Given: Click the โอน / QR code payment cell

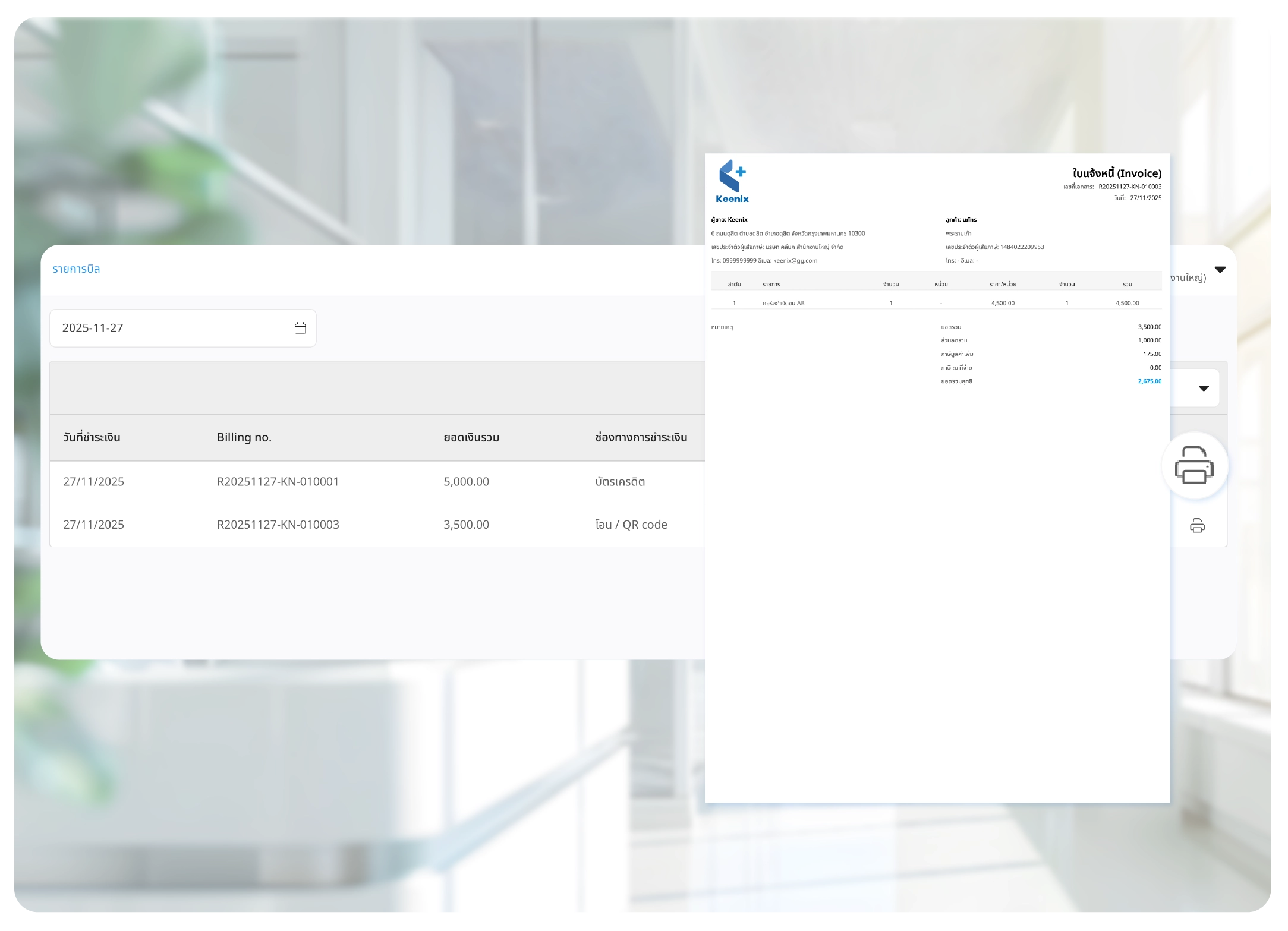Looking at the screenshot, I should pos(631,525).
